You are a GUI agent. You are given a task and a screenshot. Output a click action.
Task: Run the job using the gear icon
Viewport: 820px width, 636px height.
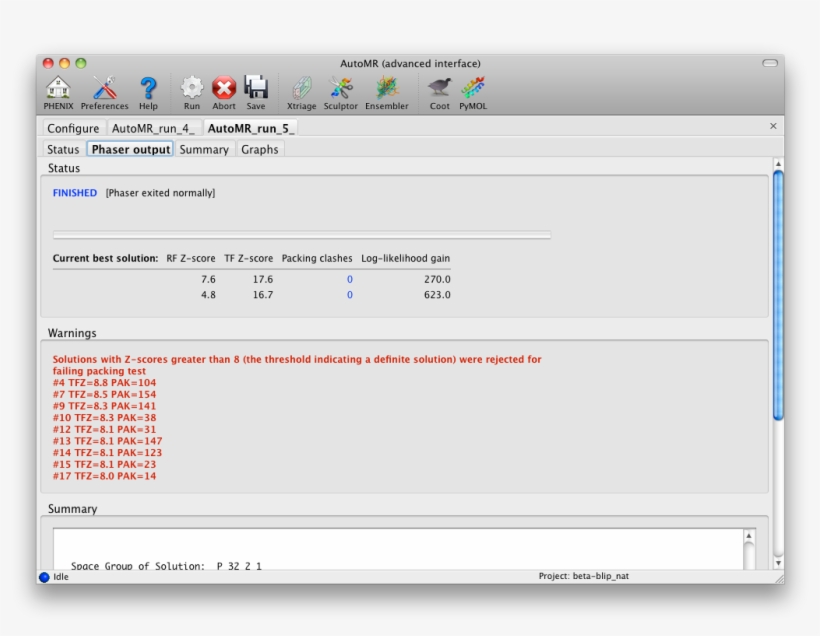click(191, 87)
